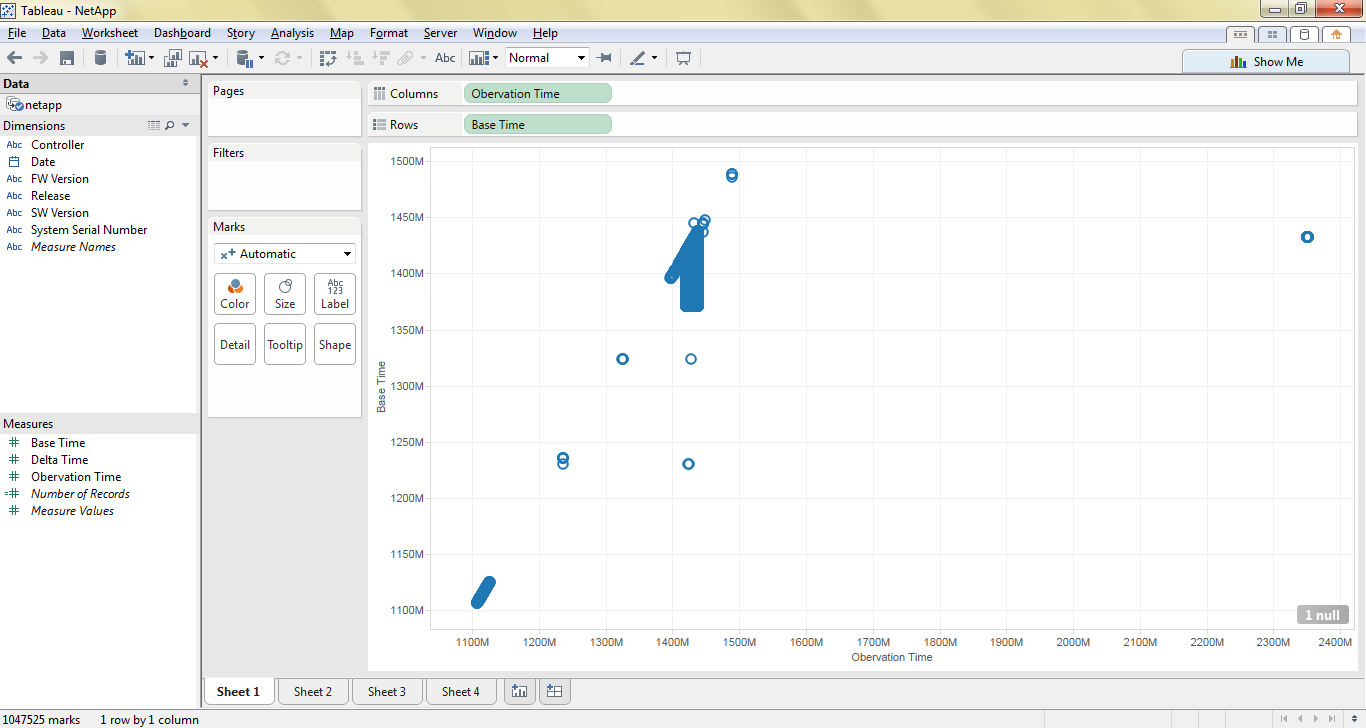Click the Tooltip button on Marks card
Image resolution: width=1366 pixels, height=728 pixels.
point(285,345)
